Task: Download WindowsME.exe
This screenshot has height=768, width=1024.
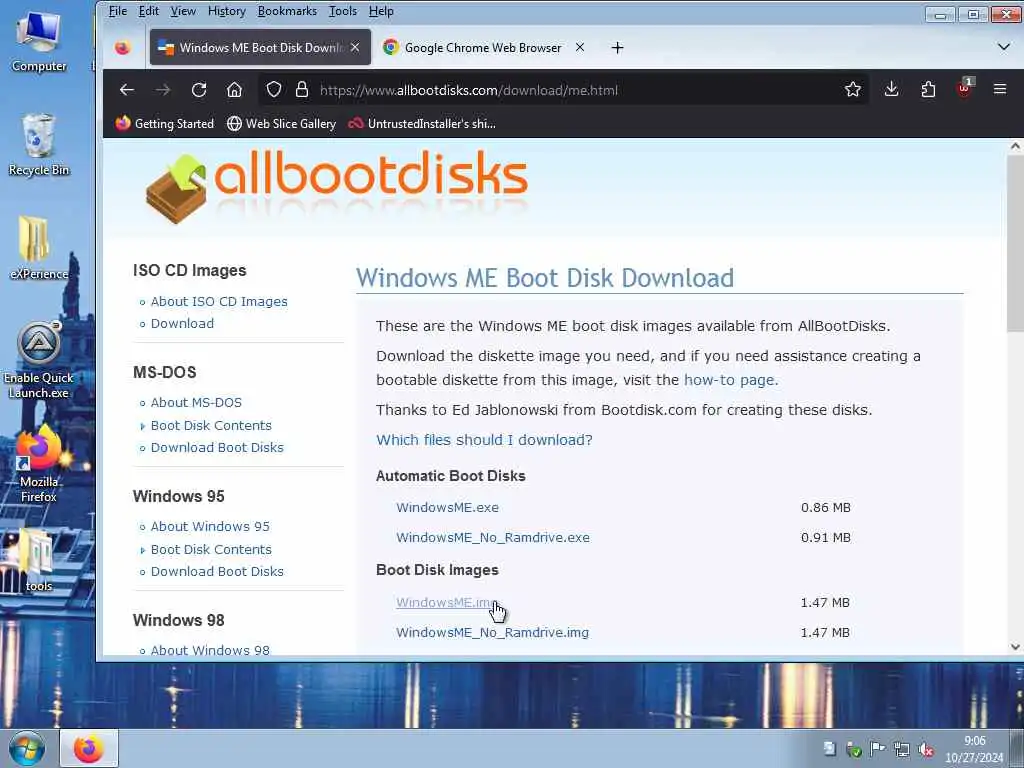Action: [447, 507]
